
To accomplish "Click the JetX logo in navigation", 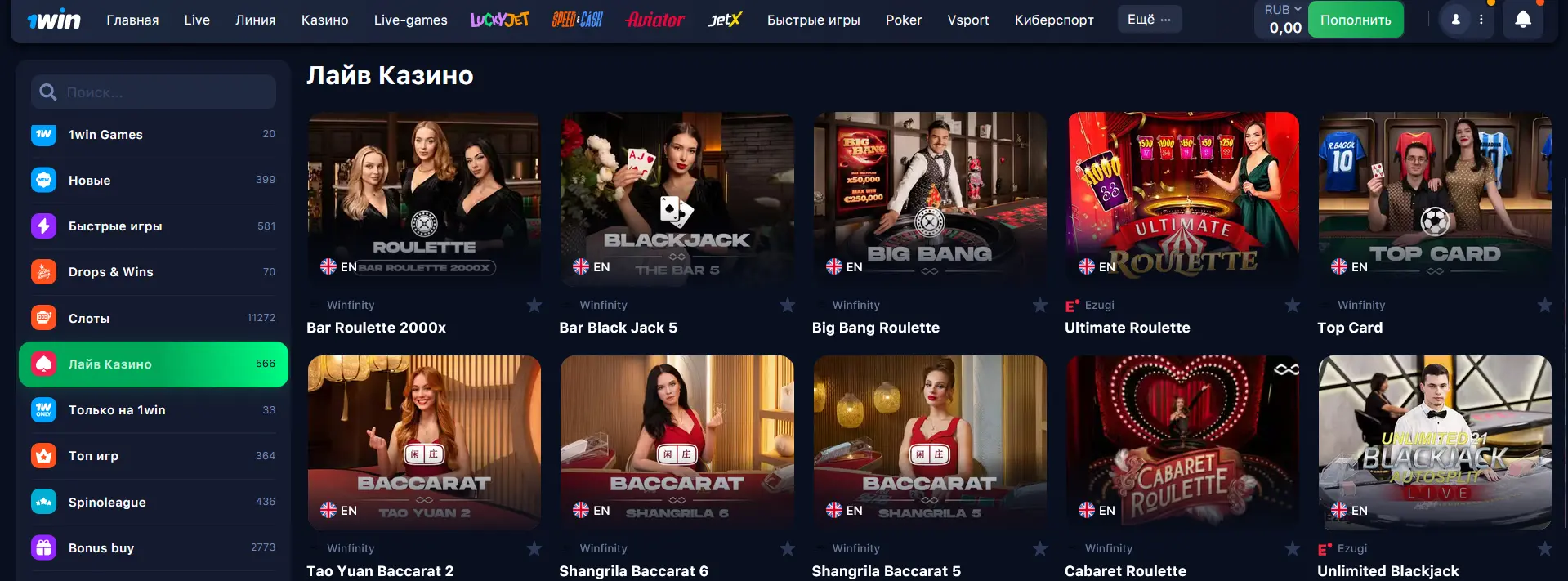I will [x=724, y=20].
